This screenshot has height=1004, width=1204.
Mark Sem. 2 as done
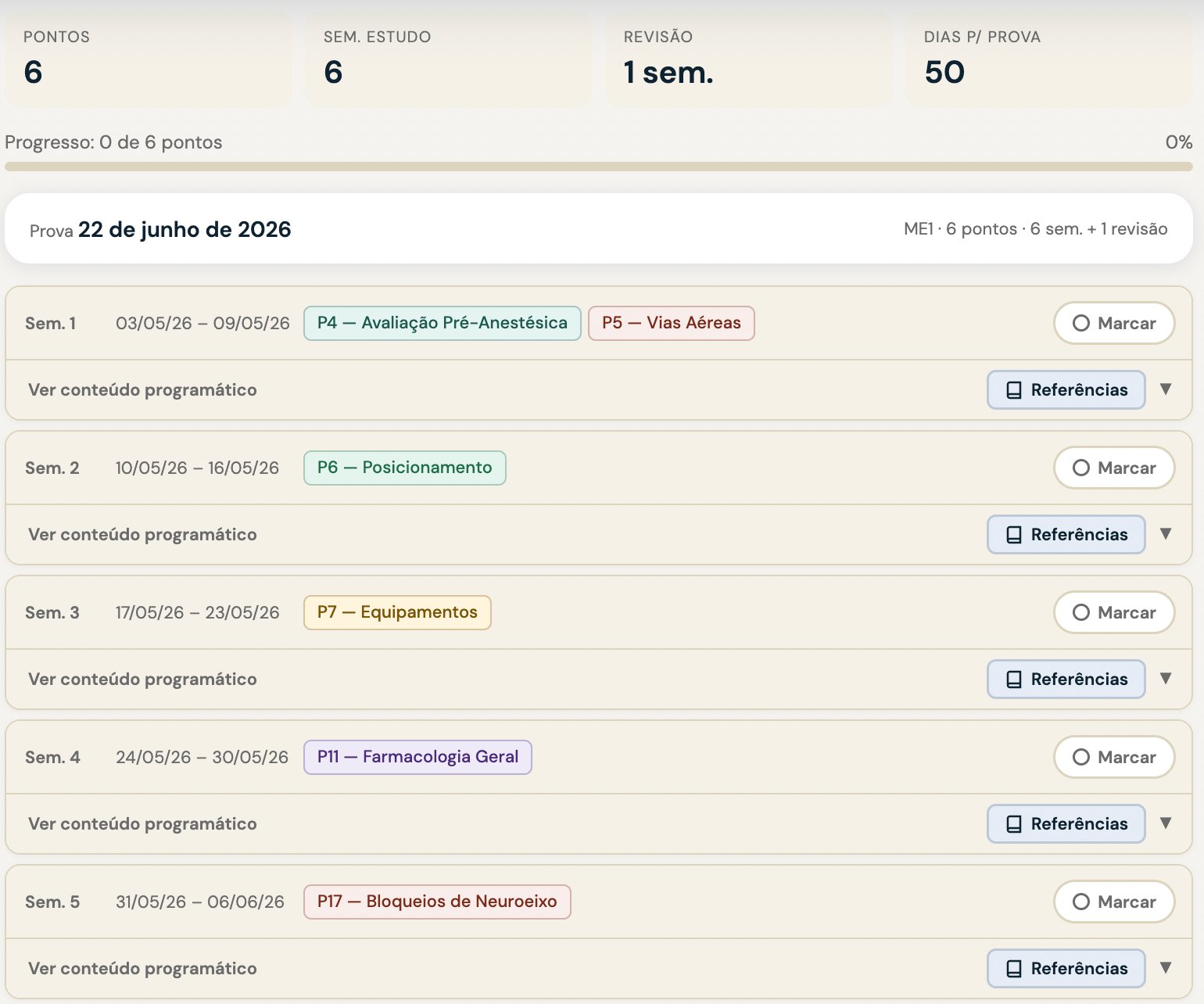pos(1114,468)
